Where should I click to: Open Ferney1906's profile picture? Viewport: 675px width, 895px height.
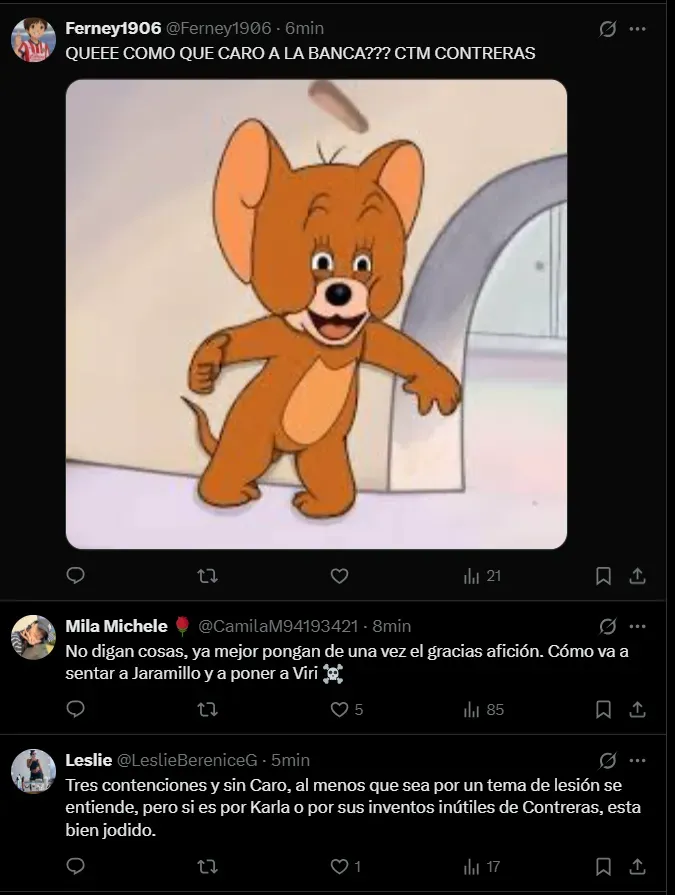pyautogui.click(x=33, y=40)
